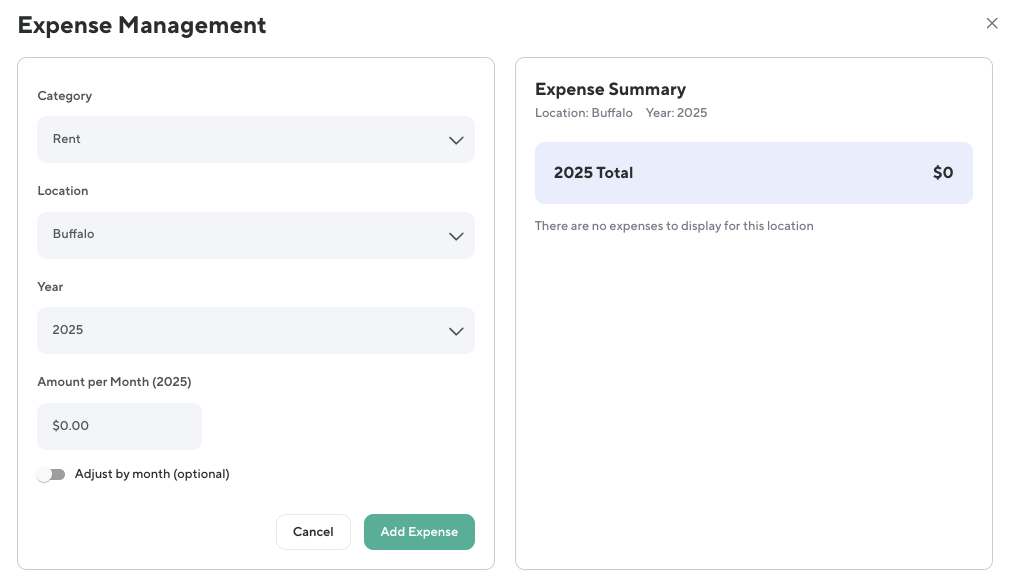Click the chevron arrow in Location field
Screen dimensions: 1011x582
coord(456,236)
